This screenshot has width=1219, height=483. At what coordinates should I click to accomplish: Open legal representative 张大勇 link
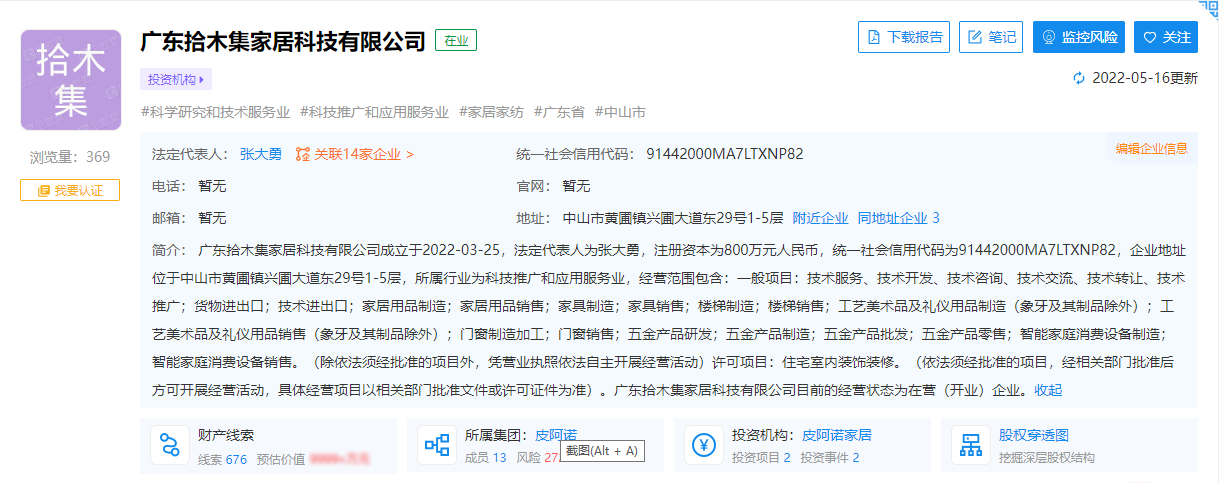(261, 154)
